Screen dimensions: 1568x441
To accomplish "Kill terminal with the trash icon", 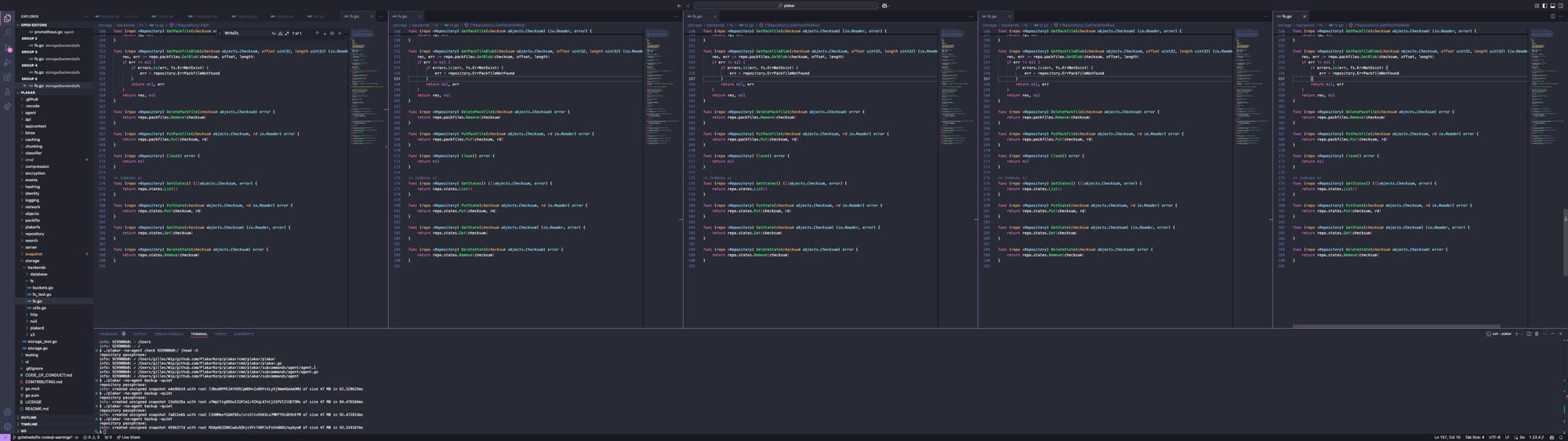I will tap(1537, 334).
